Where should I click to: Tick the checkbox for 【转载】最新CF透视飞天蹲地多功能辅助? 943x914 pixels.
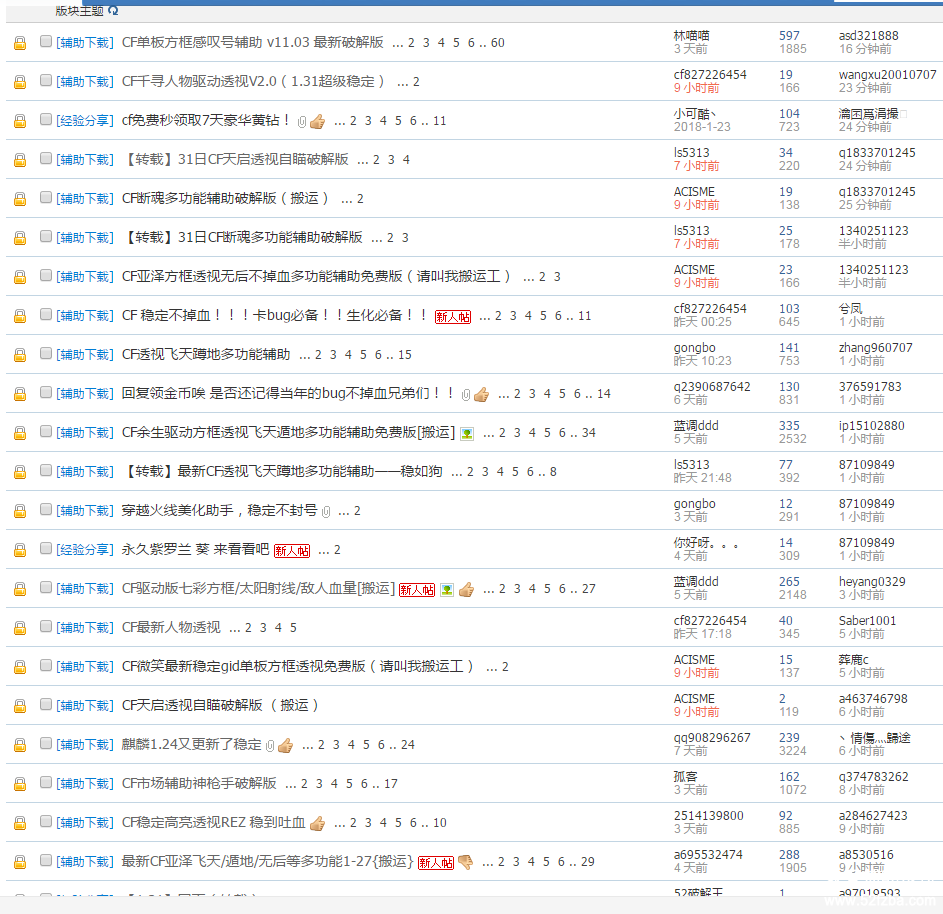46,470
